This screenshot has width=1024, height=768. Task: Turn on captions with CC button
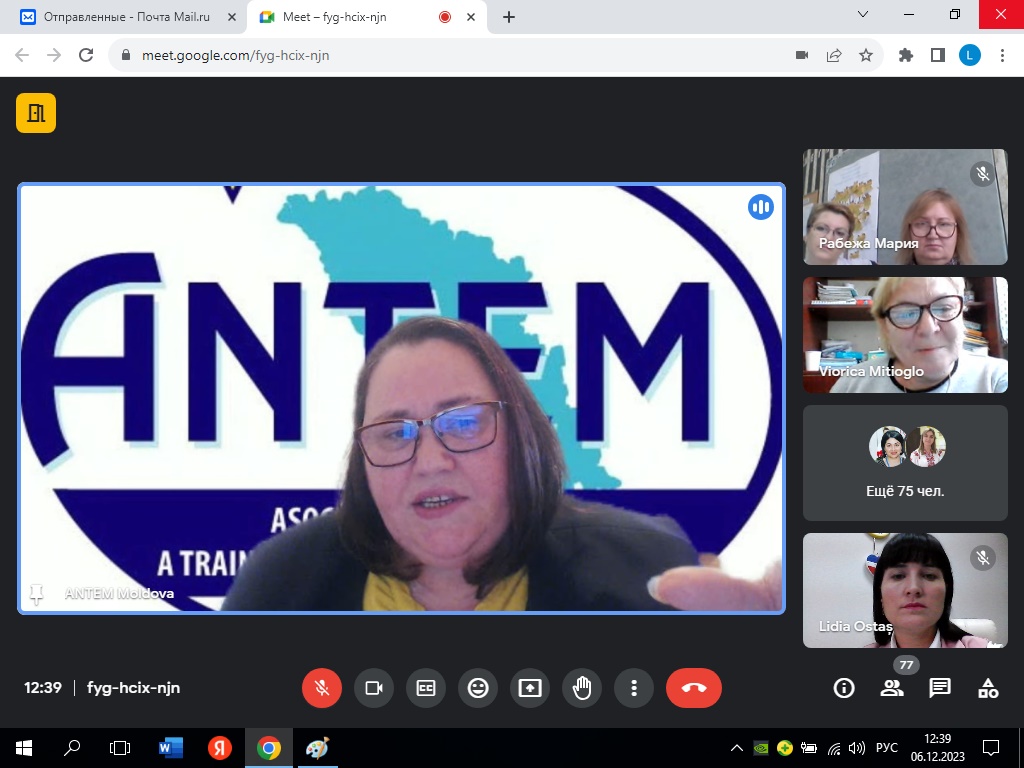pos(426,688)
